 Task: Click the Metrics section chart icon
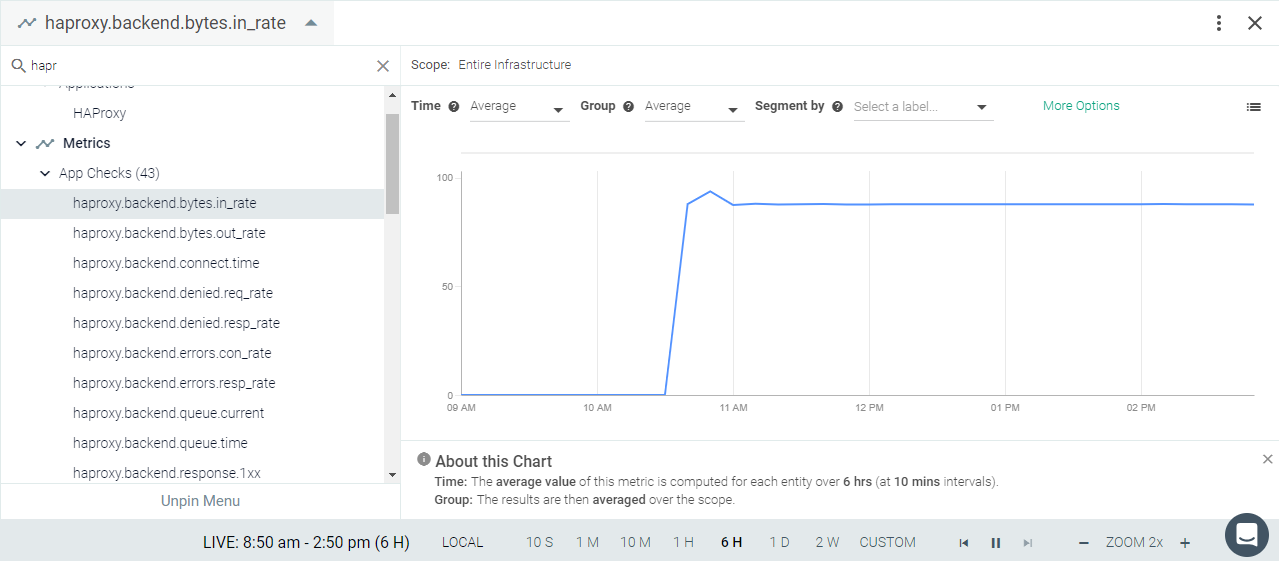tap(45, 144)
